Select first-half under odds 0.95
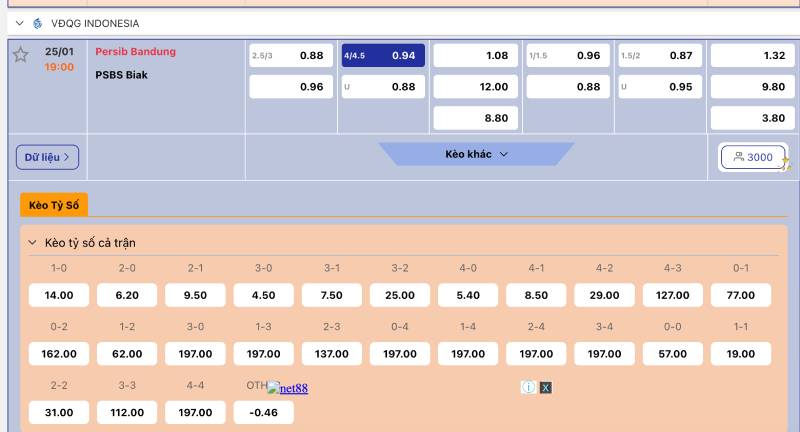This screenshot has width=800, height=432. (660, 87)
